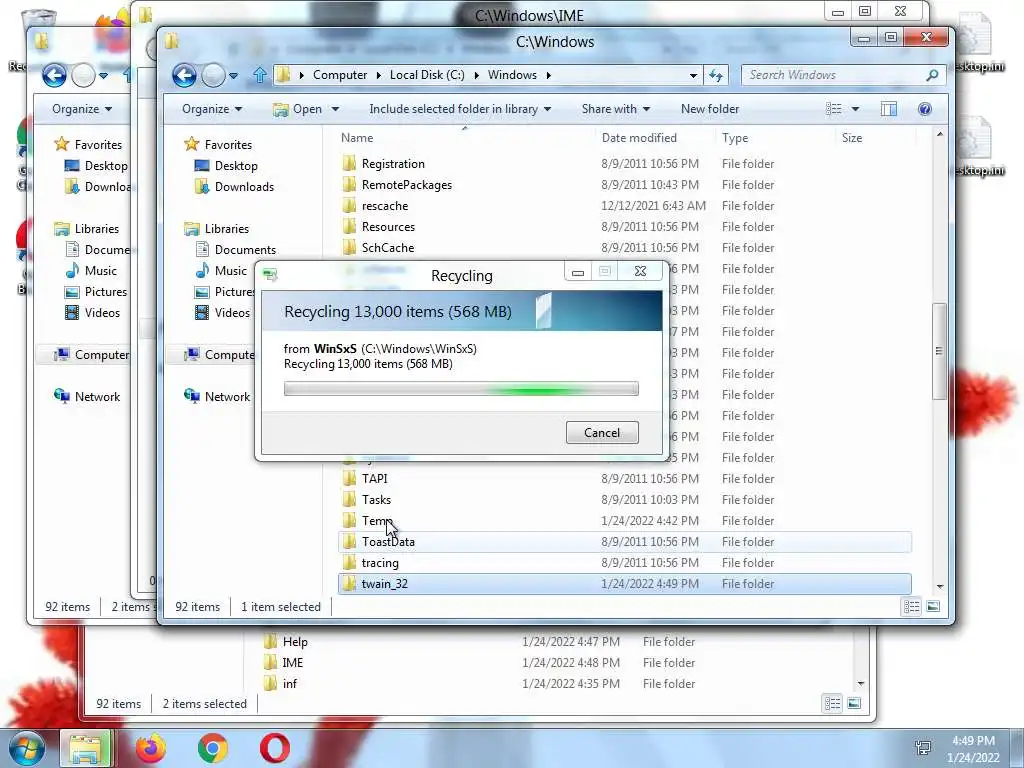The height and width of the screenshot is (768, 1024).
Task: Expand Organize in leftmost background window
Action: click(82, 109)
